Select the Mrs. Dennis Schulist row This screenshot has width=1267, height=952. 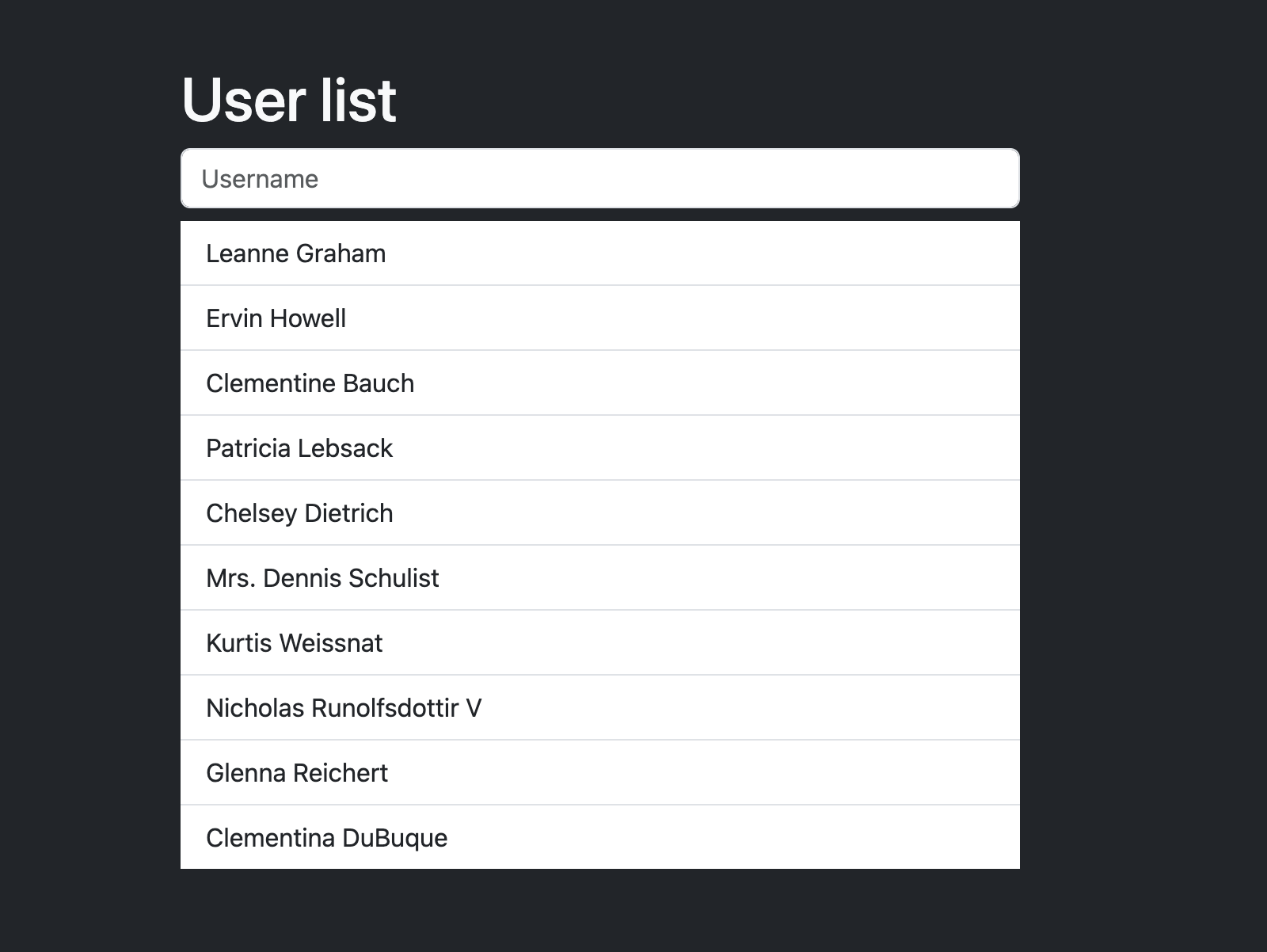coord(599,578)
